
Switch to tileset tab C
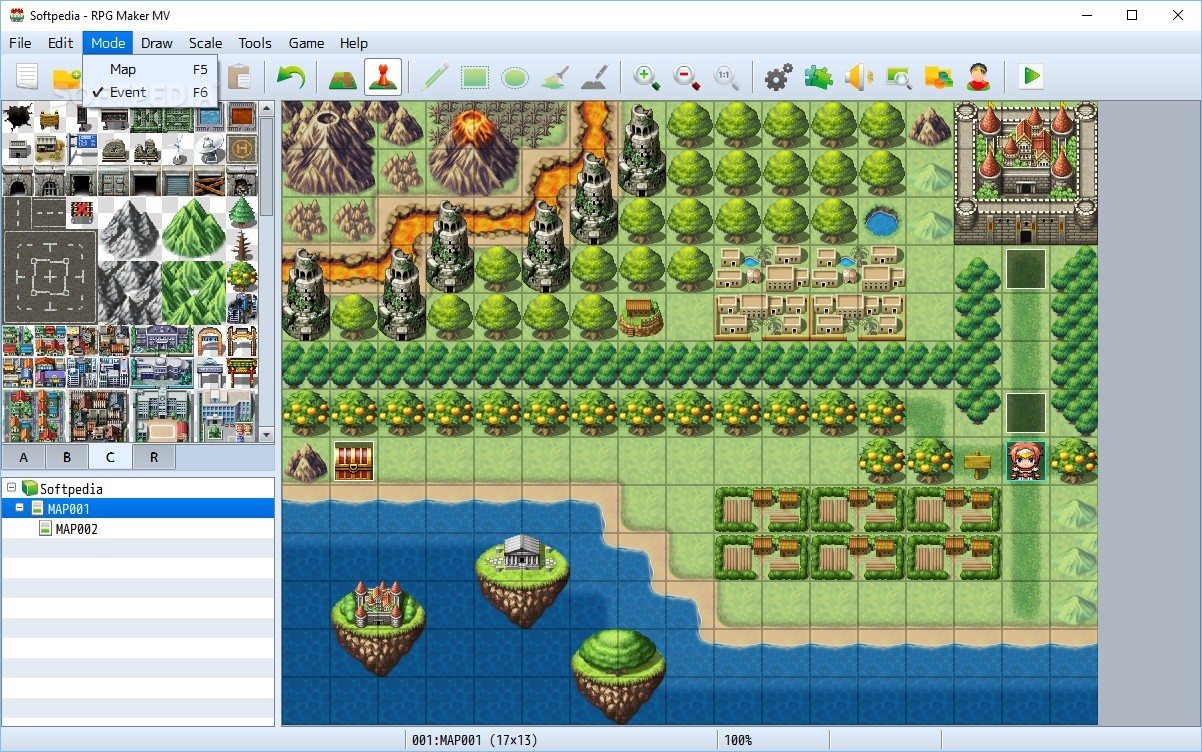pos(110,458)
